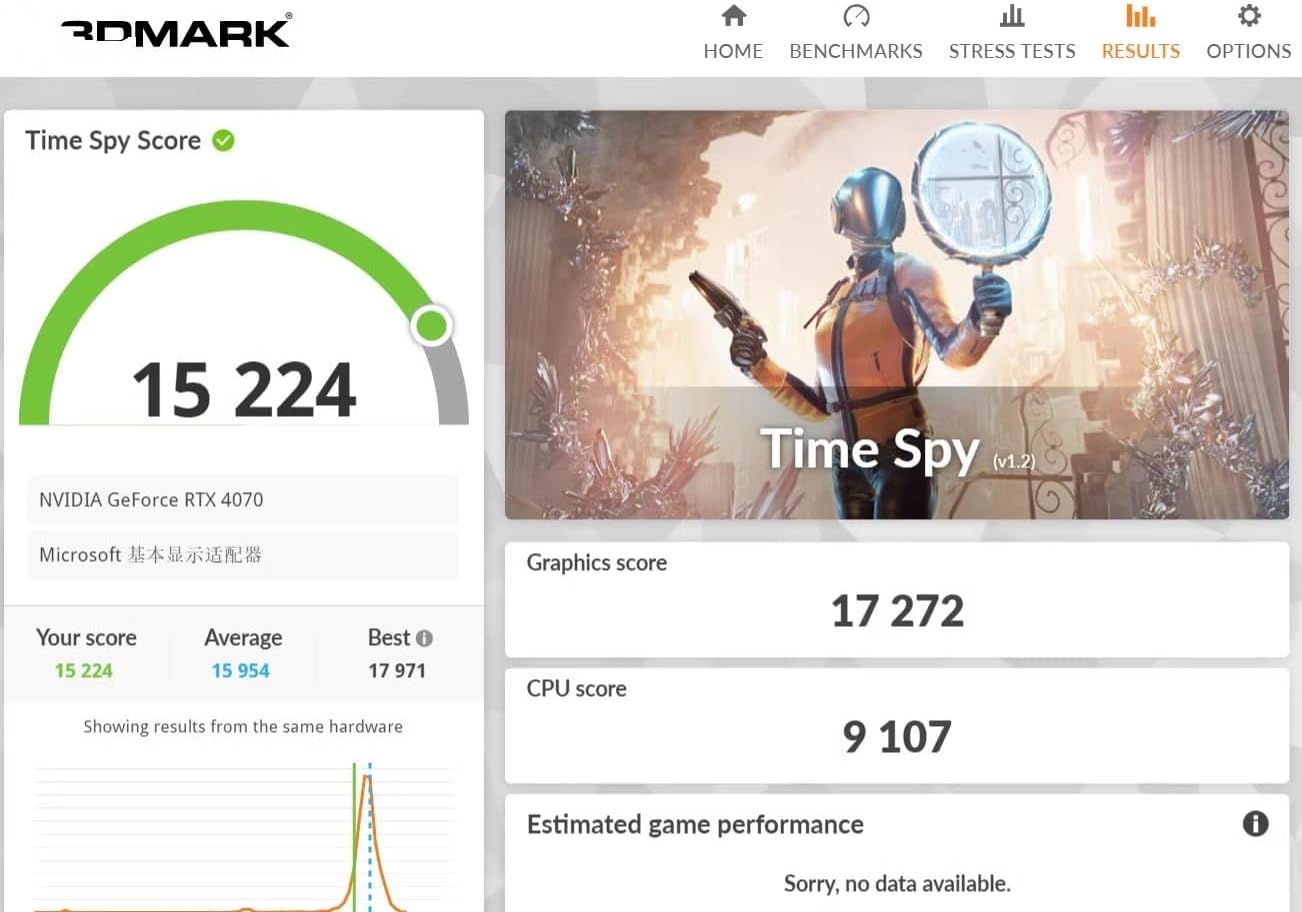Click the NVIDIA GeForce RTX 4070 row
Screen dimensions: 1302x912
pyautogui.click(x=243, y=500)
